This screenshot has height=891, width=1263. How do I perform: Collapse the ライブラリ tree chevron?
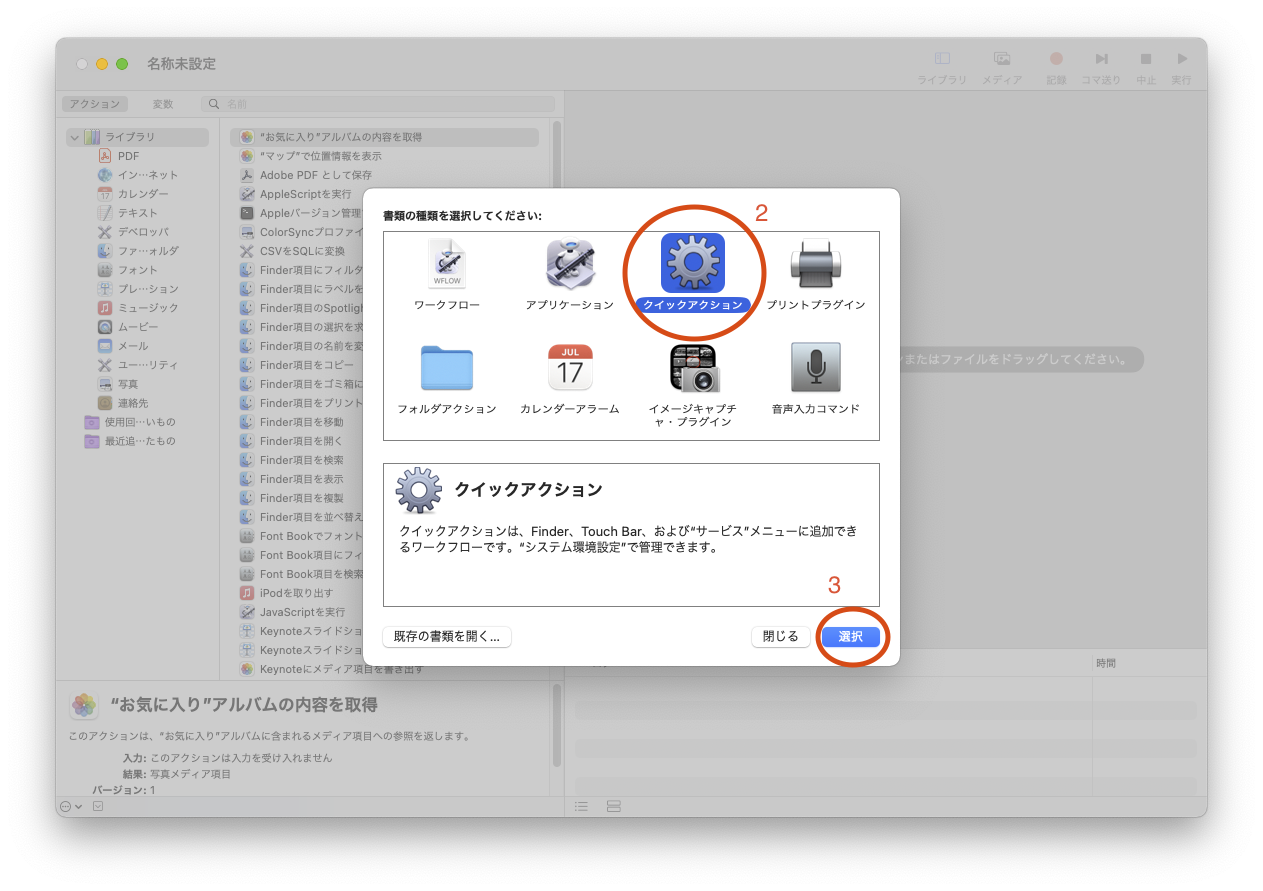[74, 137]
